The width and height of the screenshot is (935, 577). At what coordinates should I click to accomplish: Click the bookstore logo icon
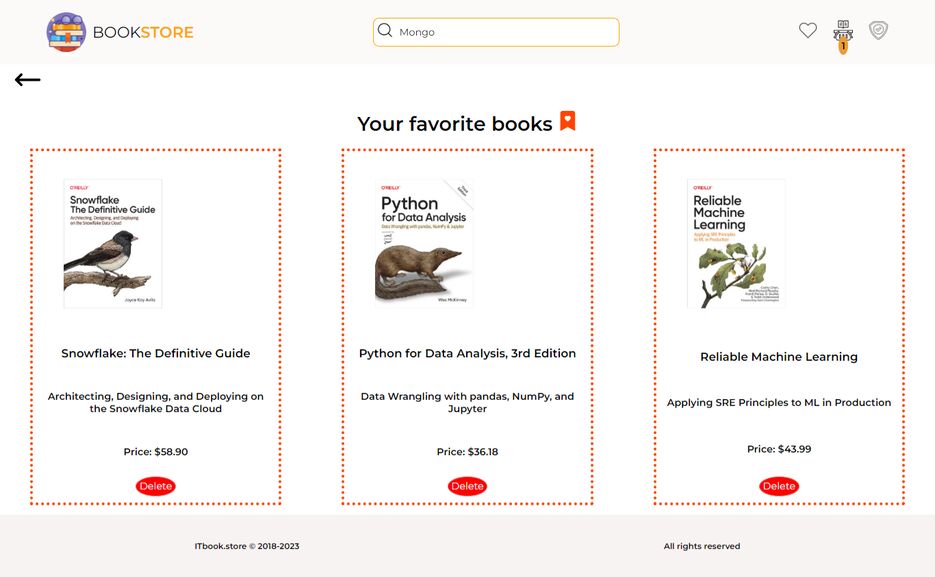[x=66, y=32]
